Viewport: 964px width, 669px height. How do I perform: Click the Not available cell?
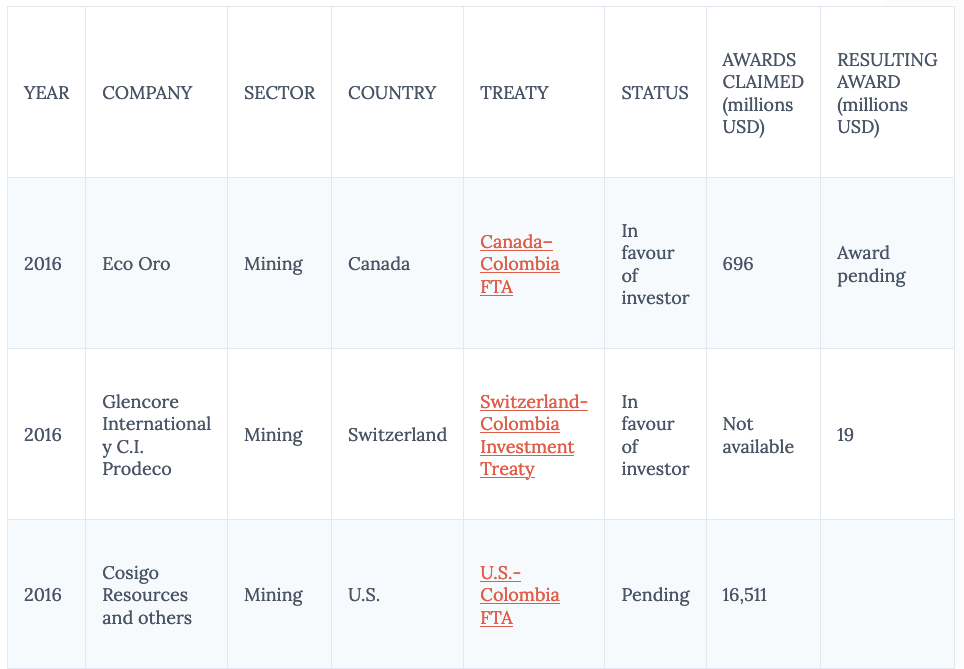click(x=758, y=435)
